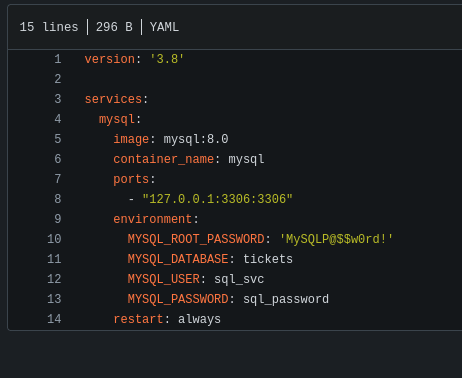
Task: Click the port mapping string 127.0.0.1:3306:3306
Action: [217, 199]
